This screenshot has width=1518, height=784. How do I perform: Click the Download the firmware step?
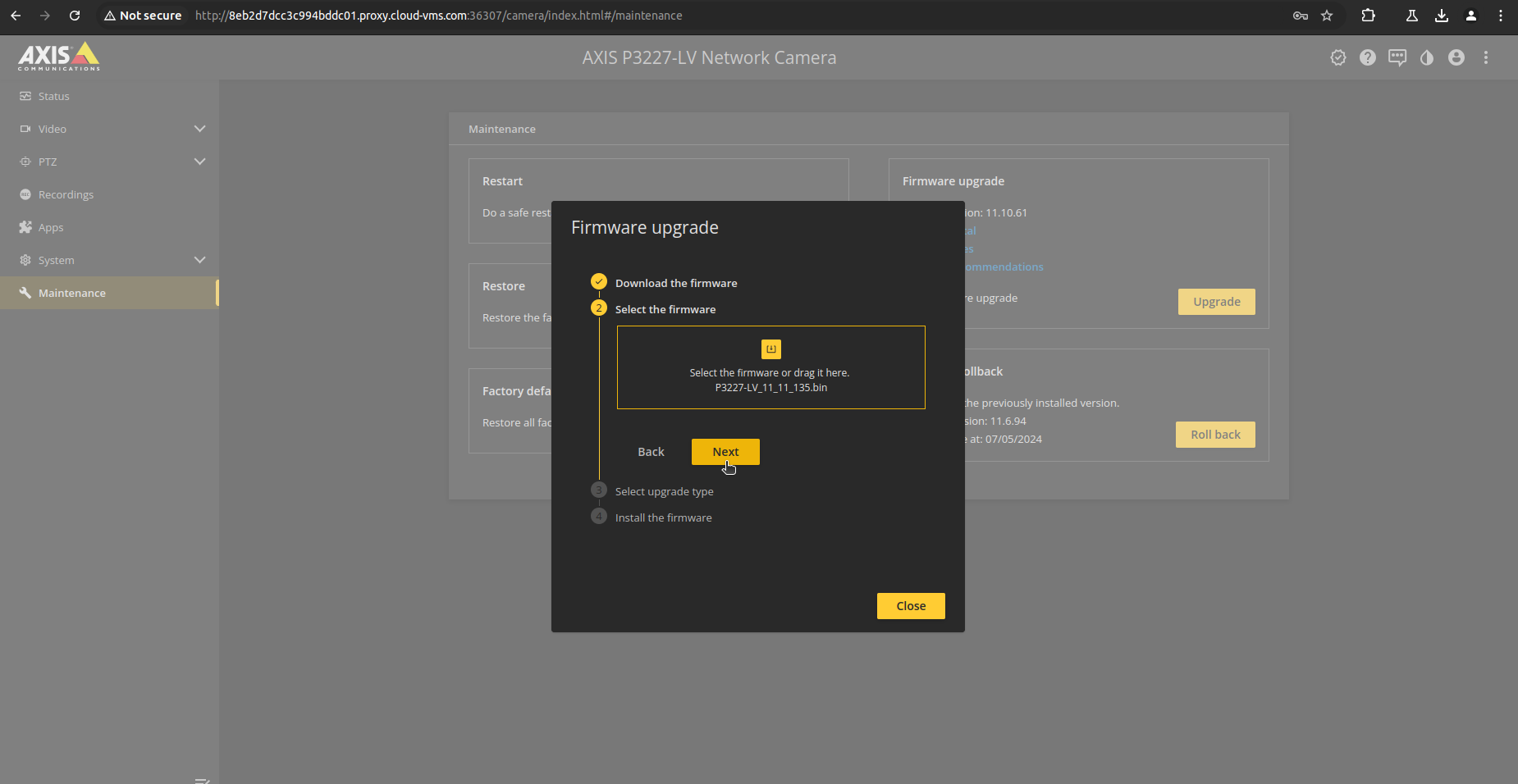tap(675, 283)
